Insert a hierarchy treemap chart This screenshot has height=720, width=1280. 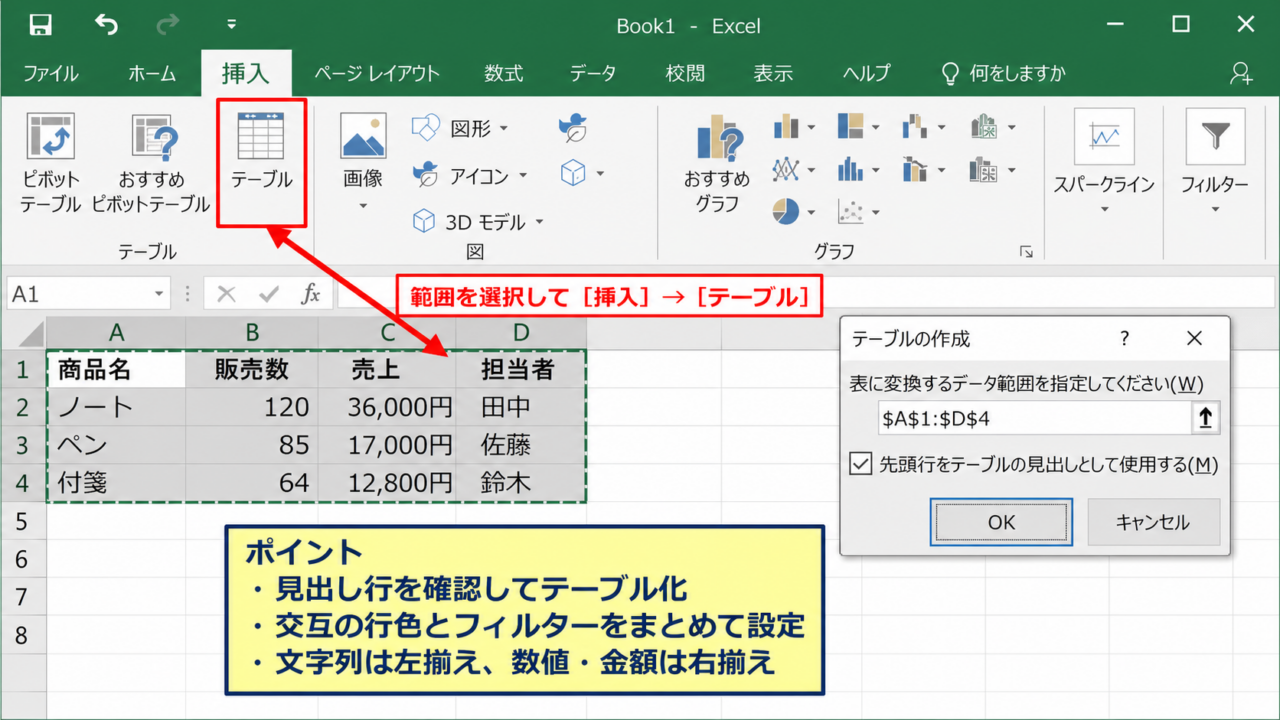[x=858, y=127]
